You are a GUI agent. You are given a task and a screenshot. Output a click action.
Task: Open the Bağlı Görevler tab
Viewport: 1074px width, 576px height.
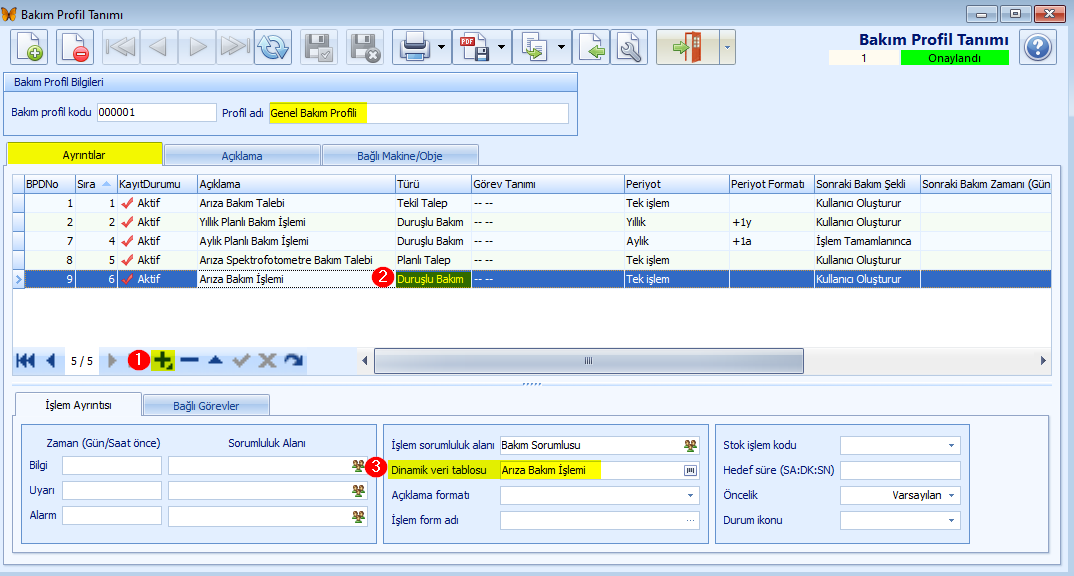206,405
